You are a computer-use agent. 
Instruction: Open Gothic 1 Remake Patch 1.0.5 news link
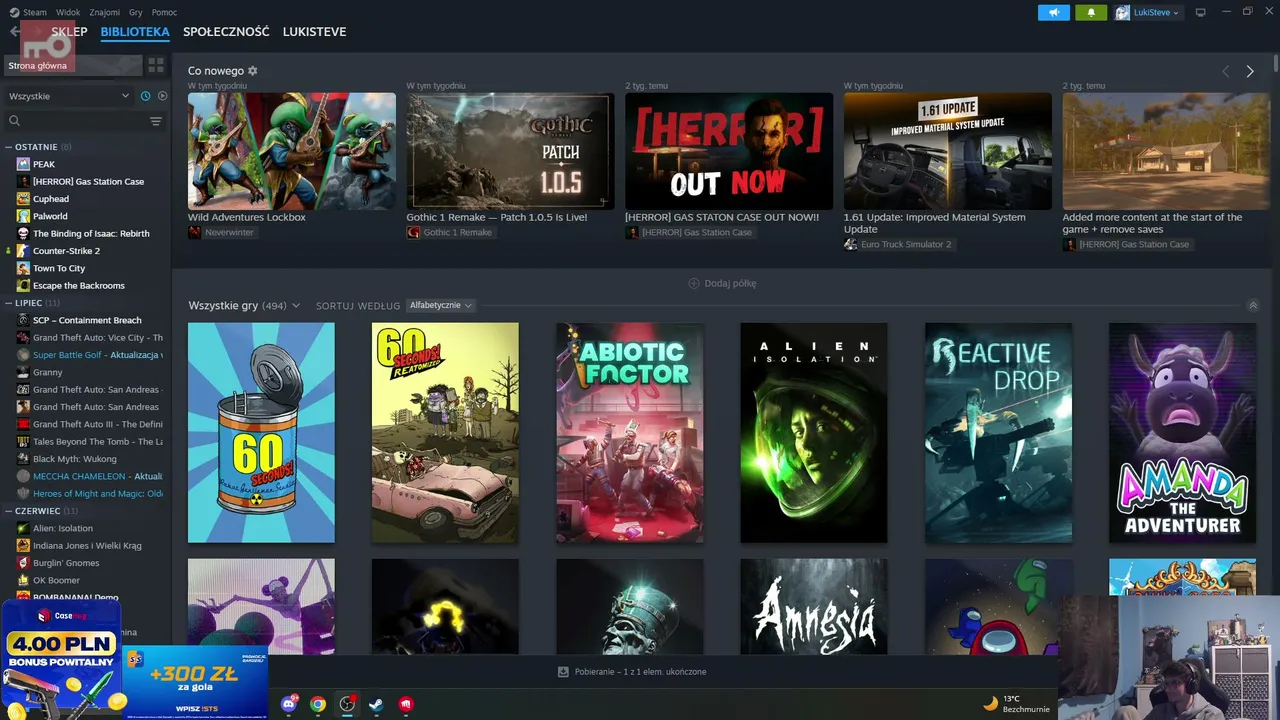(497, 217)
